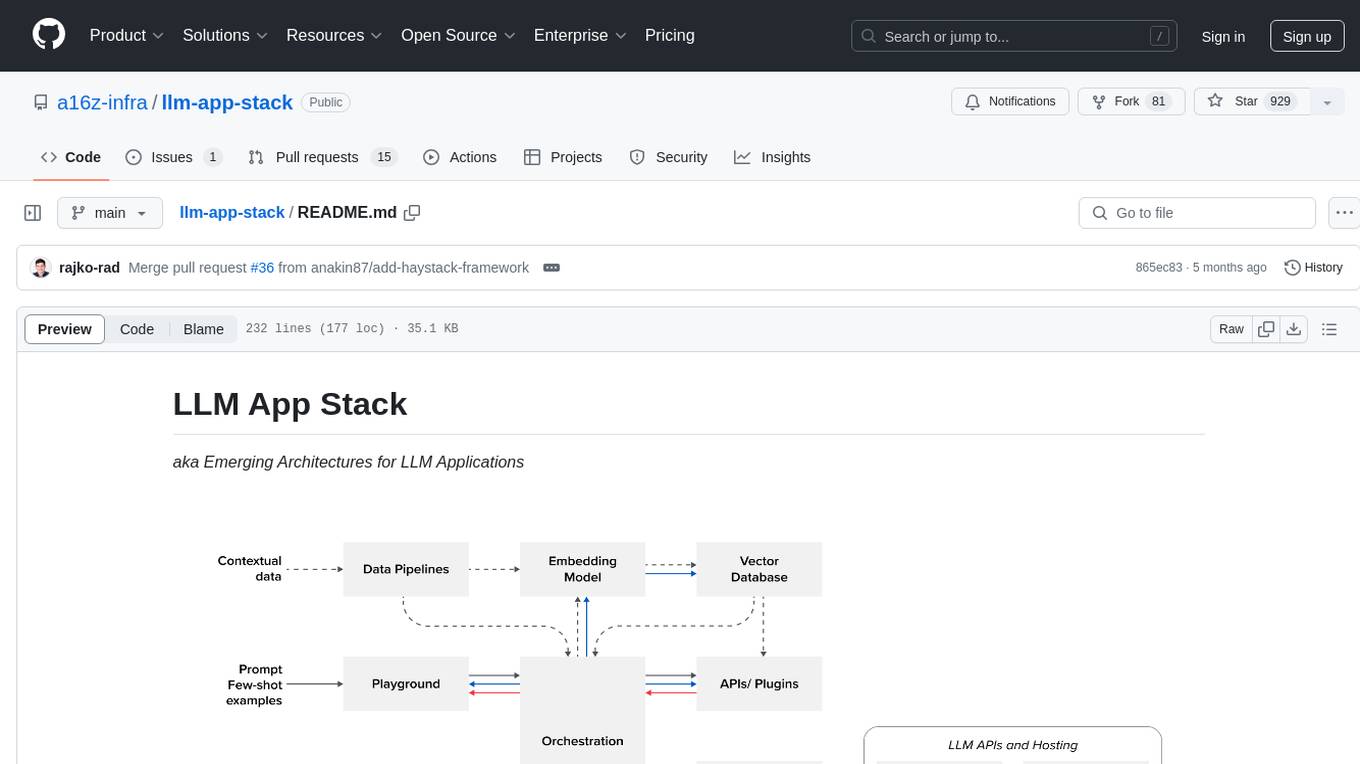Open the document outline
The width and height of the screenshot is (1360, 764).
click(1329, 329)
